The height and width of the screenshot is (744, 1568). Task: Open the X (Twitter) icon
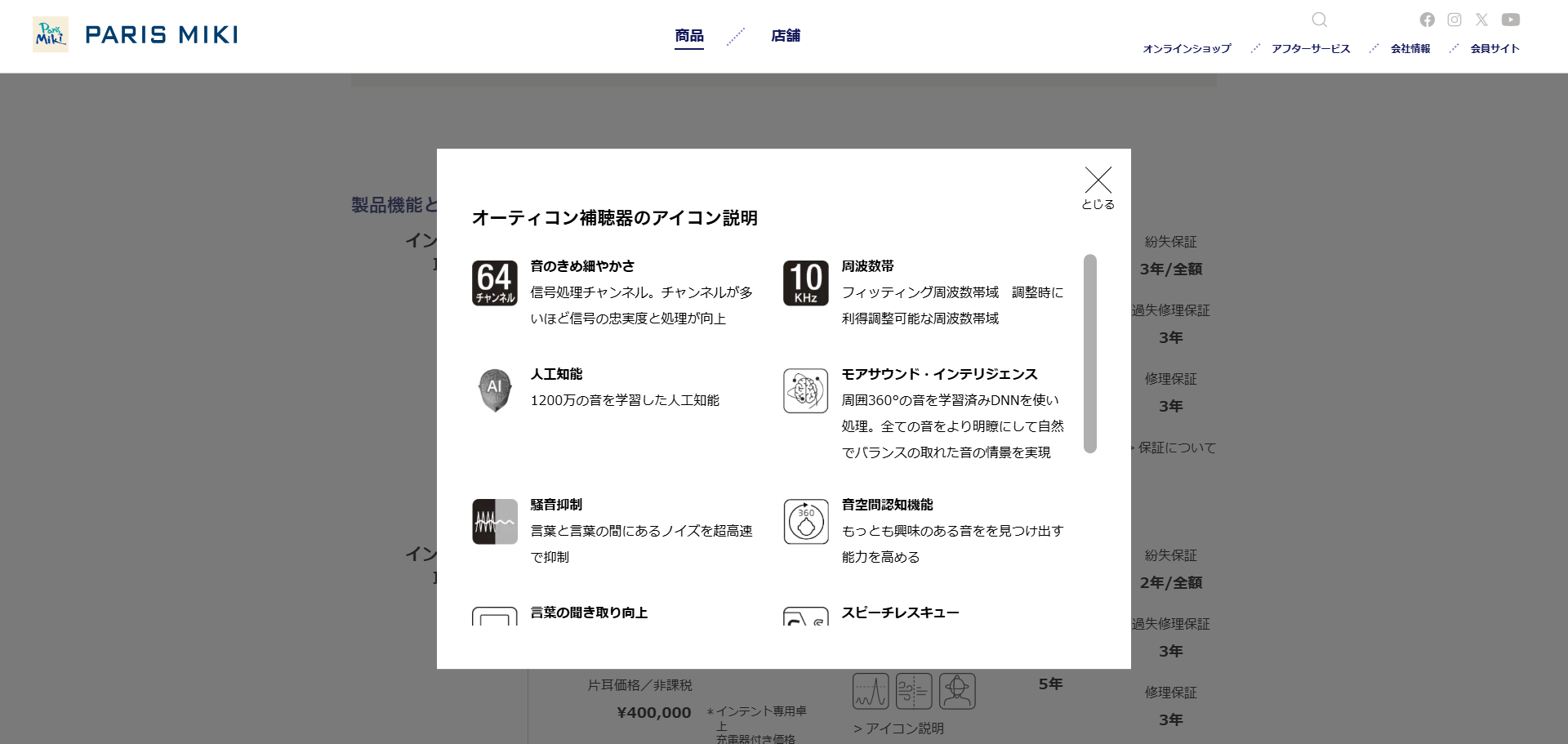1481,20
